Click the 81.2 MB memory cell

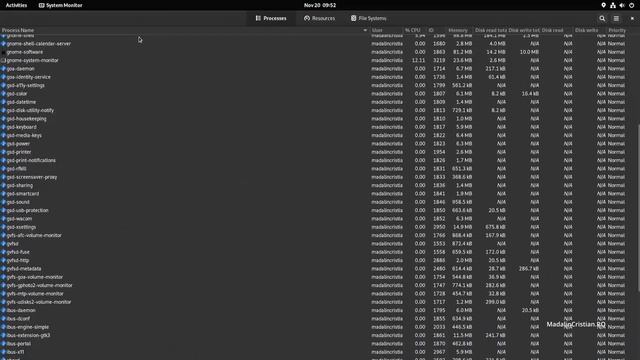click(462, 52)
